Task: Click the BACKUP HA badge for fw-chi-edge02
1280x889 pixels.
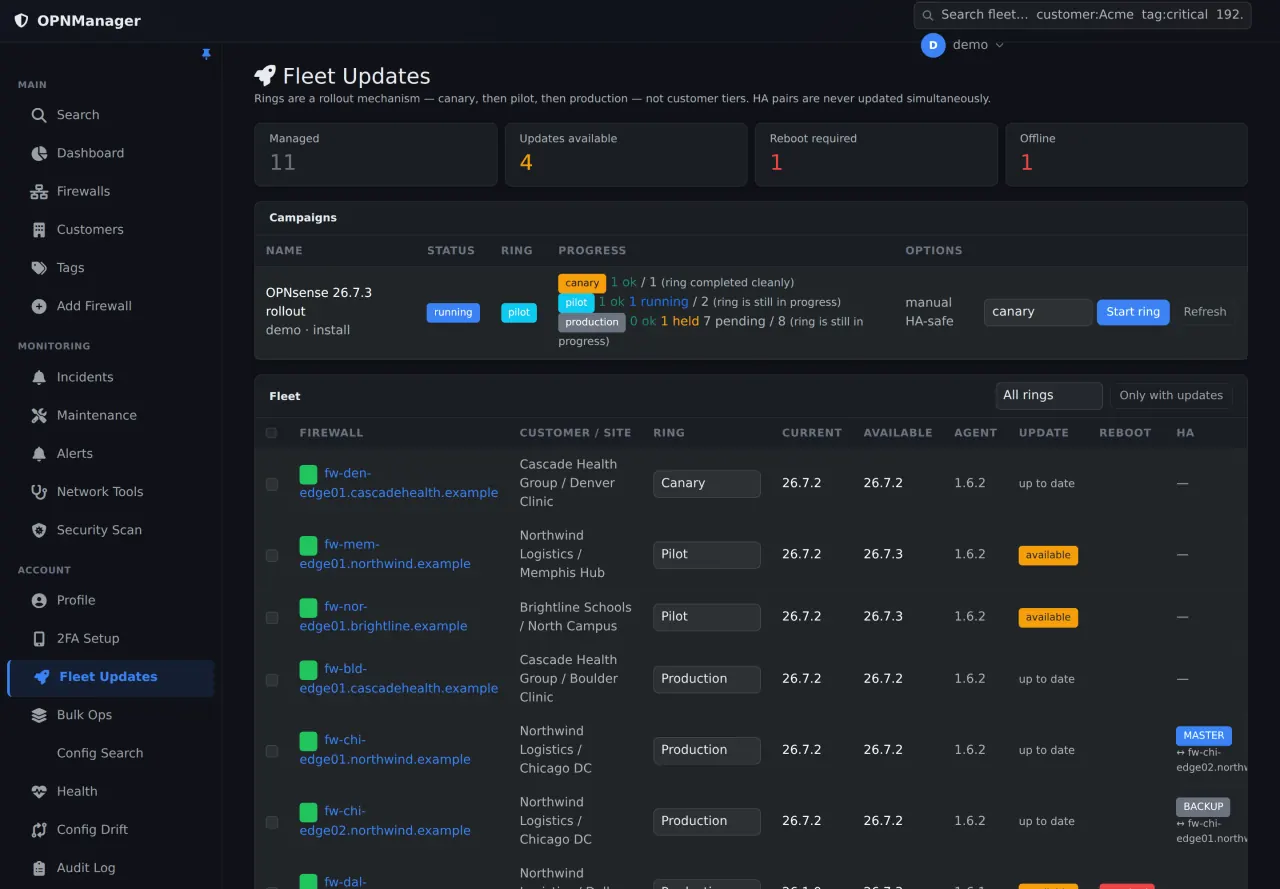Action: (1203, 806)
